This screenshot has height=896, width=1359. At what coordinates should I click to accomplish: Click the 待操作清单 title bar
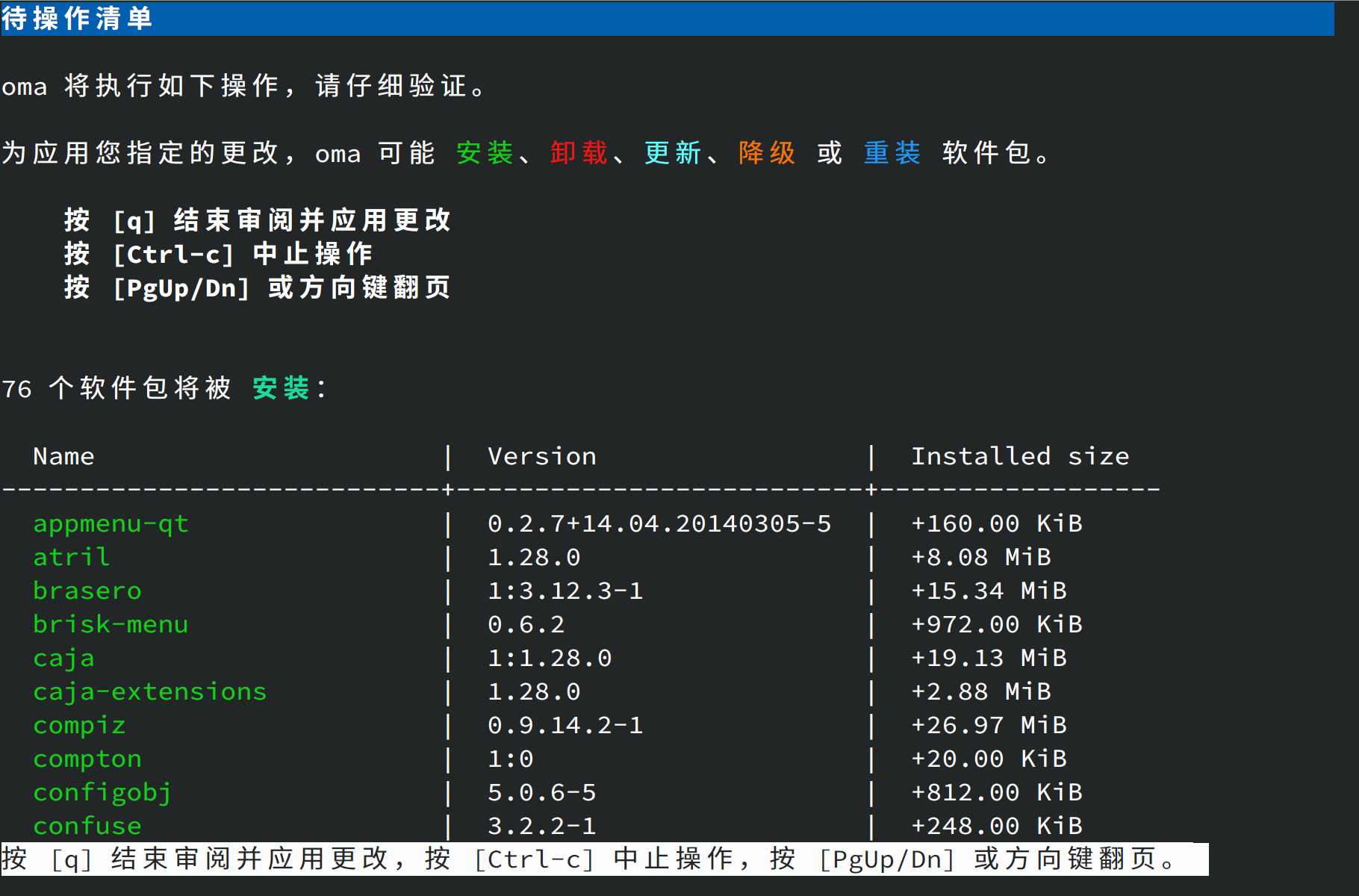point(77,20)
